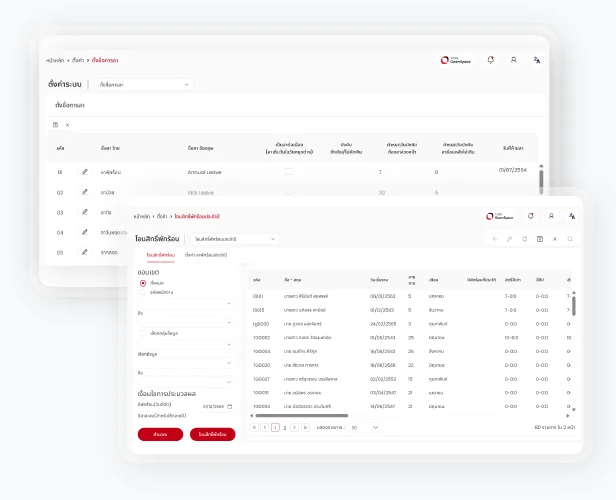Open notifications bell in the back settings window
The width and height of the screenshot is (616, 500).
click(491, 60)
